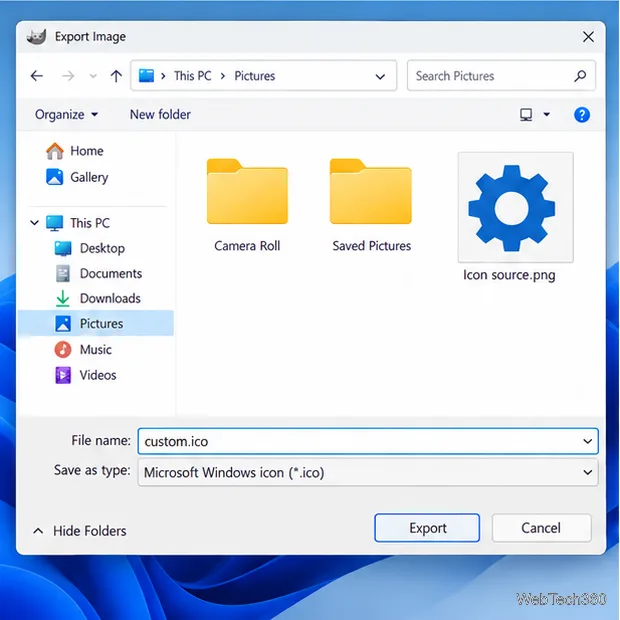The image size is (620, 620).
Task: Collapse the pane with Hide Folders
Action: [79, 531]
